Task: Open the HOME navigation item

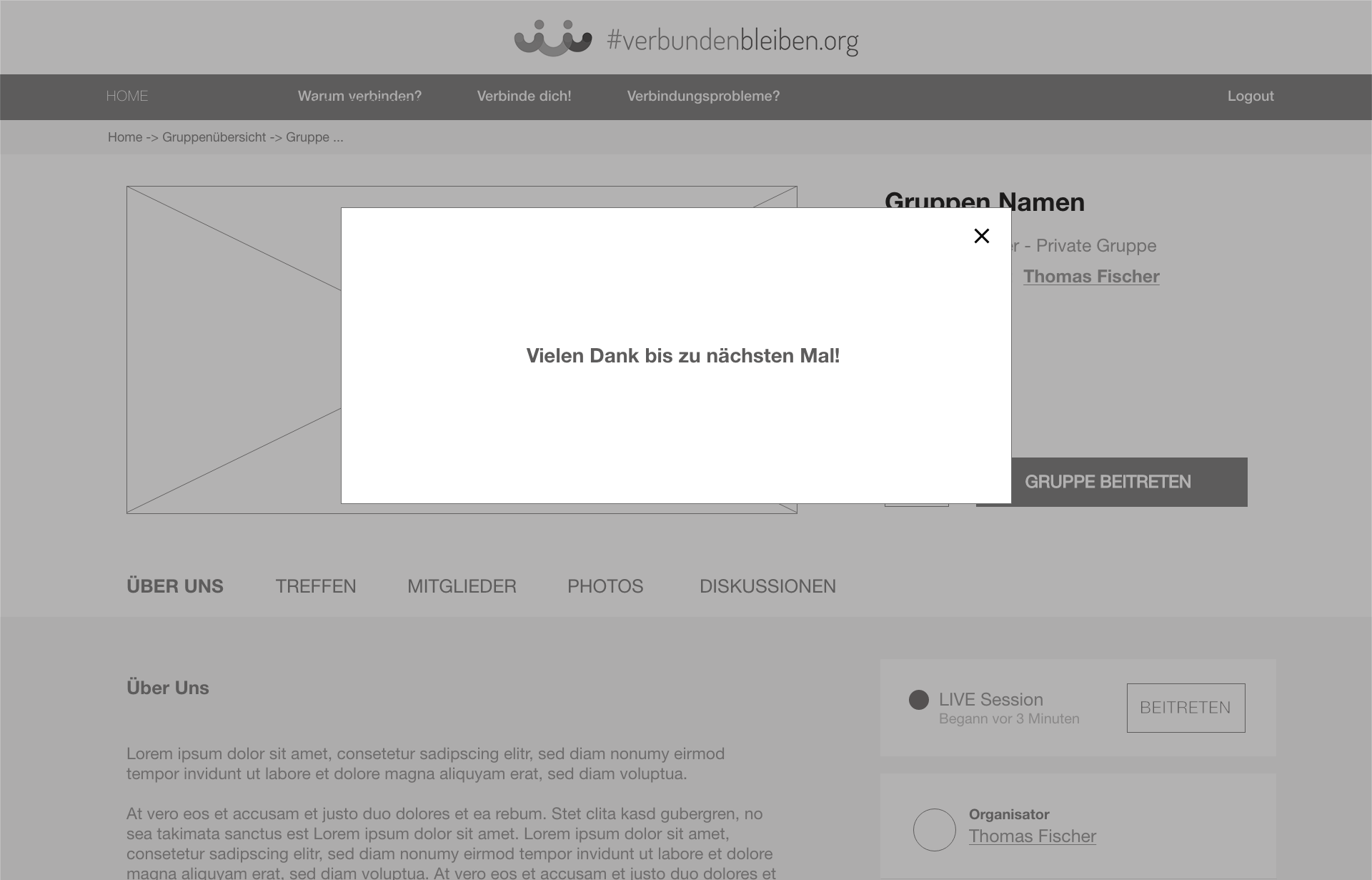Action: pyautogui.click(x=127, y=96)
